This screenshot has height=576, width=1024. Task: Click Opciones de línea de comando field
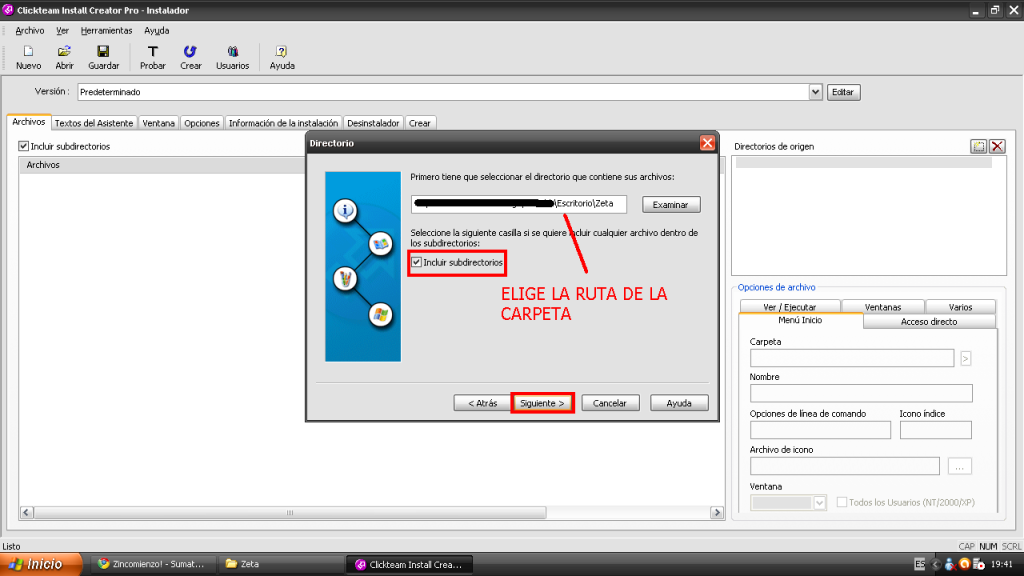coord(820,430)
